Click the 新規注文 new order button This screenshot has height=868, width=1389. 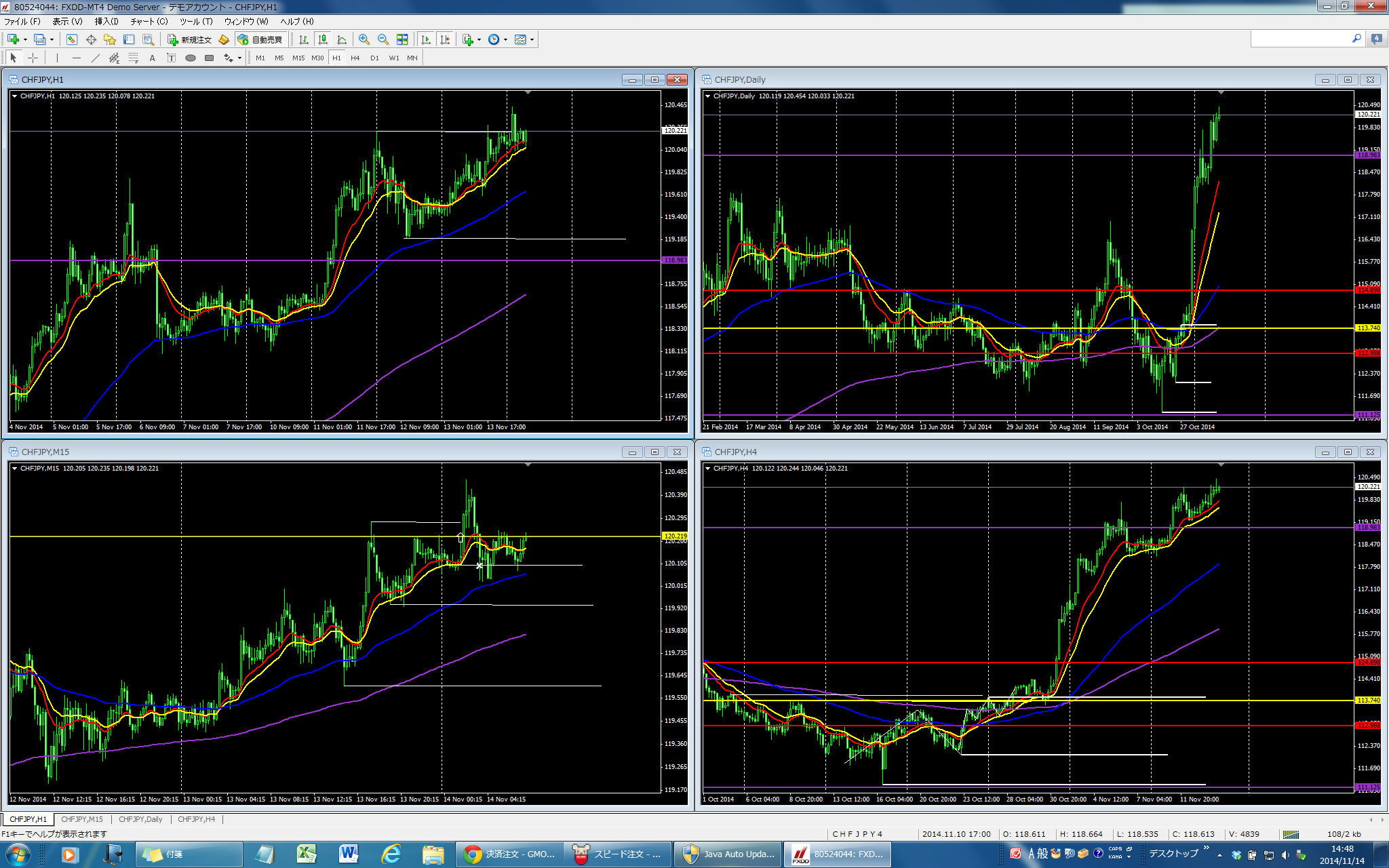tap(191, 39)
